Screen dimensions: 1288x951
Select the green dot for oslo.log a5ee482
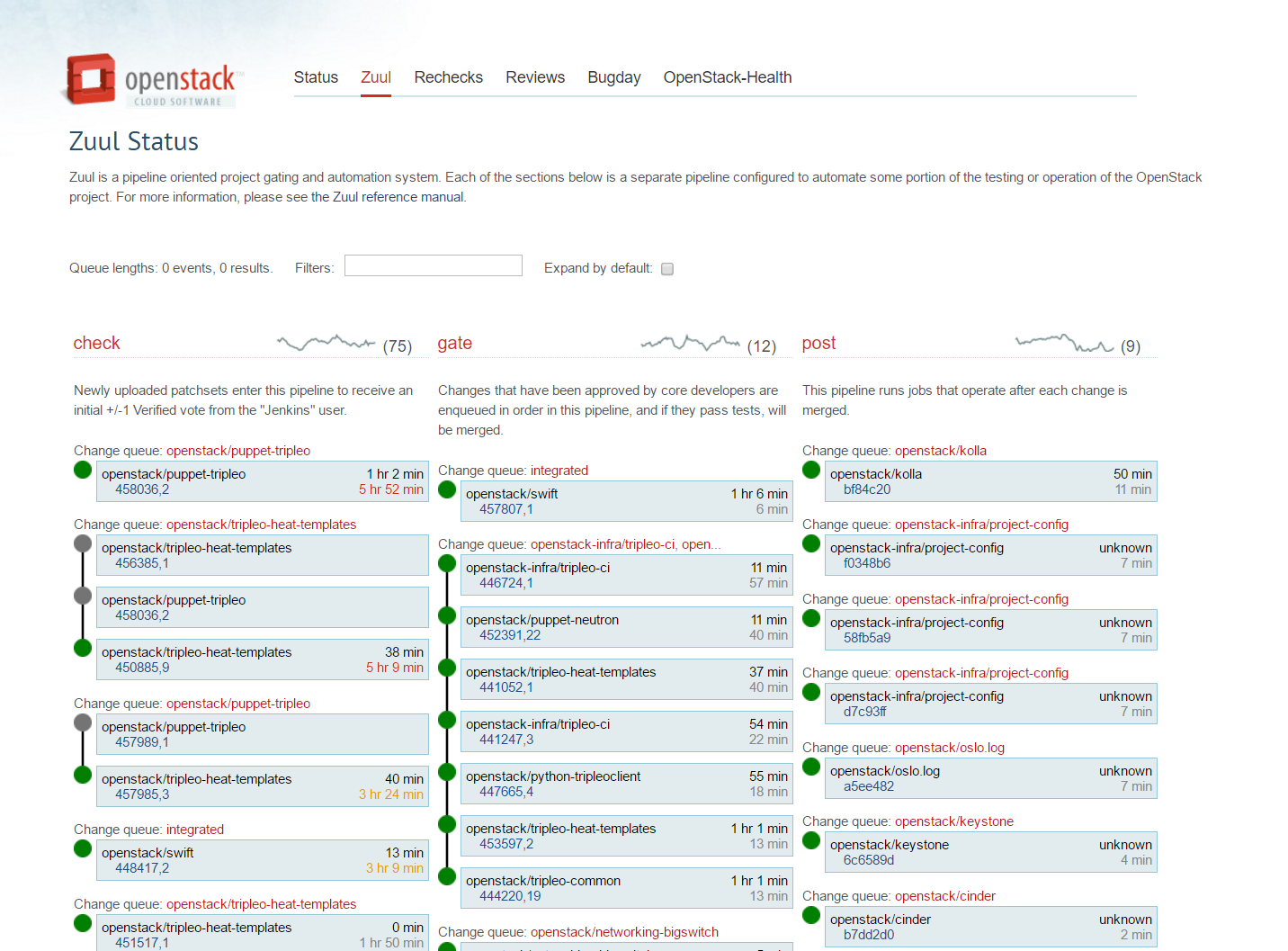(x=811, y=767)
